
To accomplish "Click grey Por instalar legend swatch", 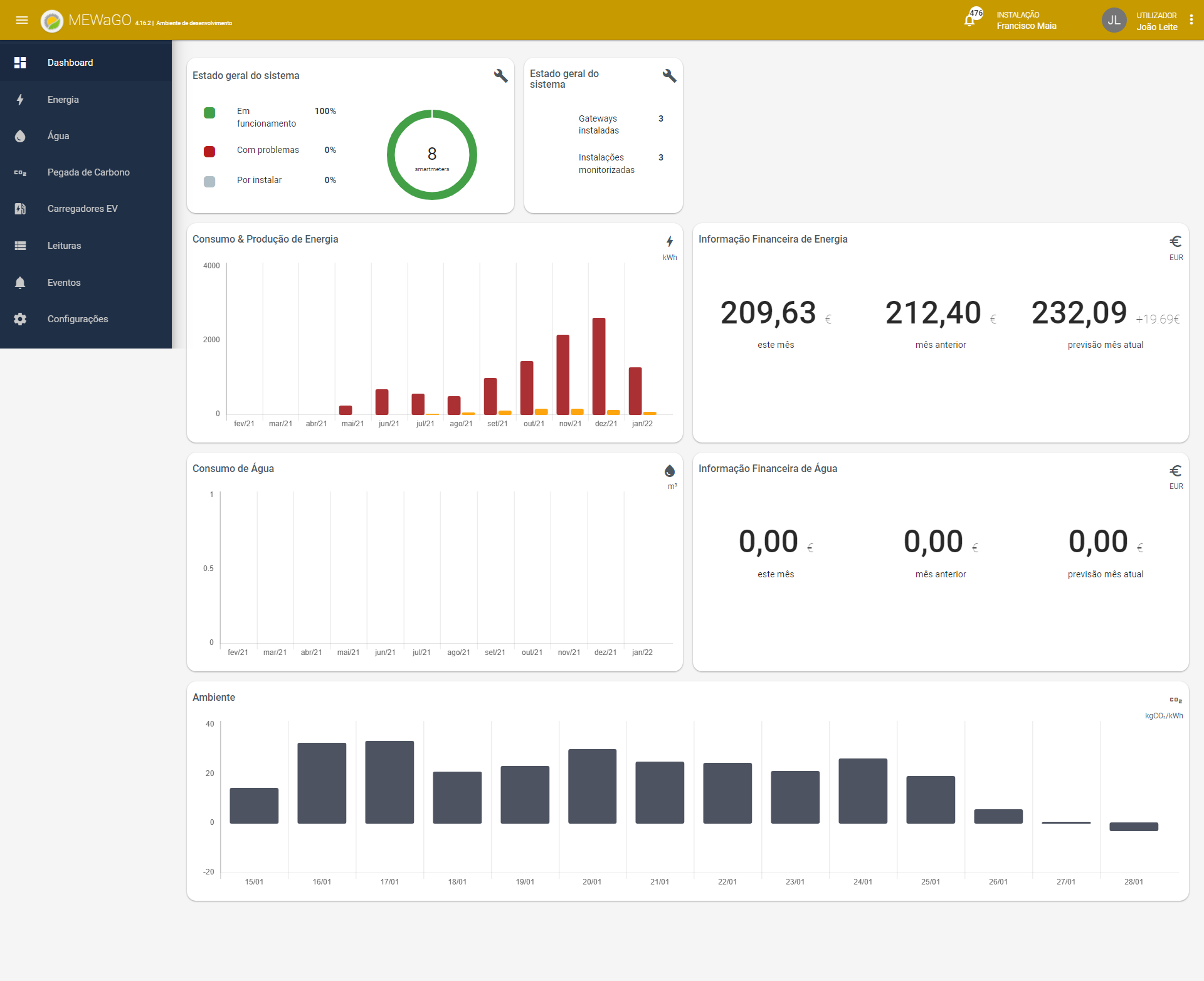I will [x=209, y=182].
